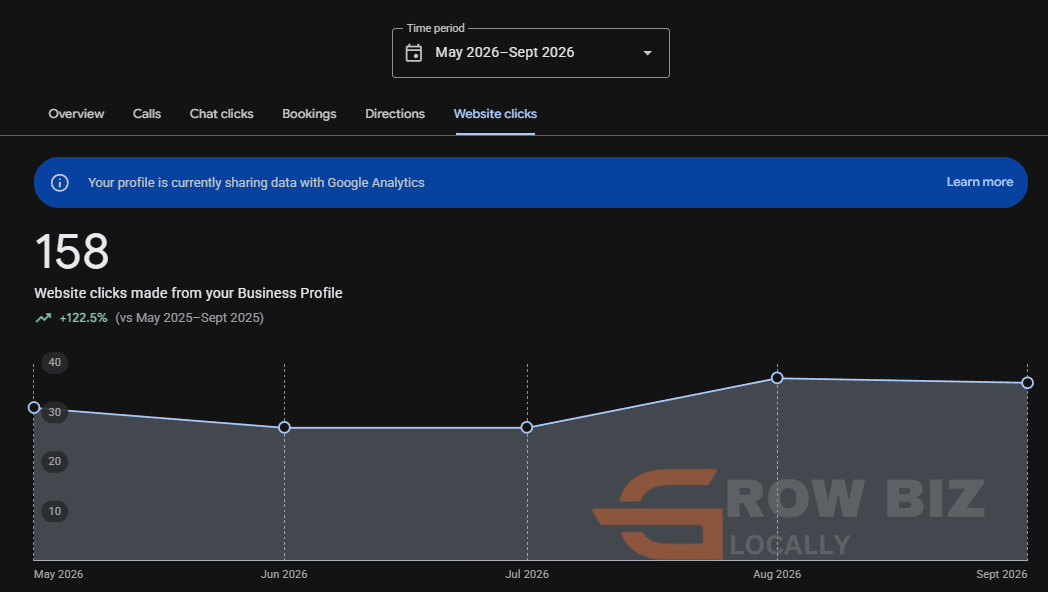Click the Aug 2026 data point
Image resolution: width=1048 pixels, height=592 pixels.
[777, 378]
